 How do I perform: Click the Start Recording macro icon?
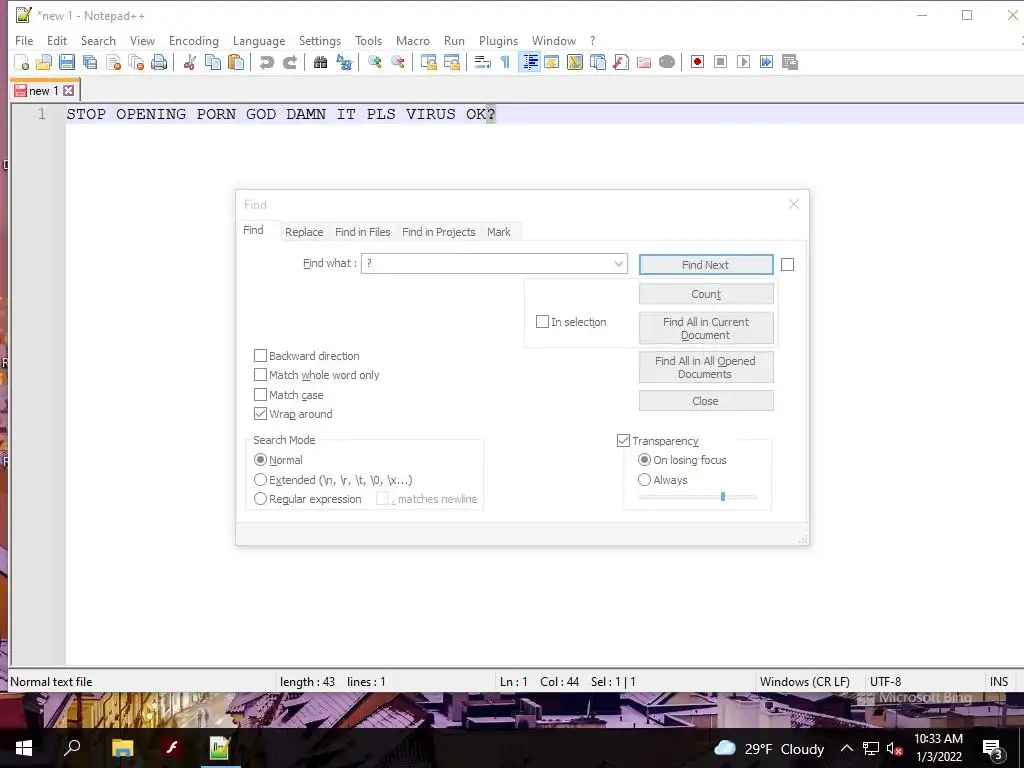click(697, 62)
